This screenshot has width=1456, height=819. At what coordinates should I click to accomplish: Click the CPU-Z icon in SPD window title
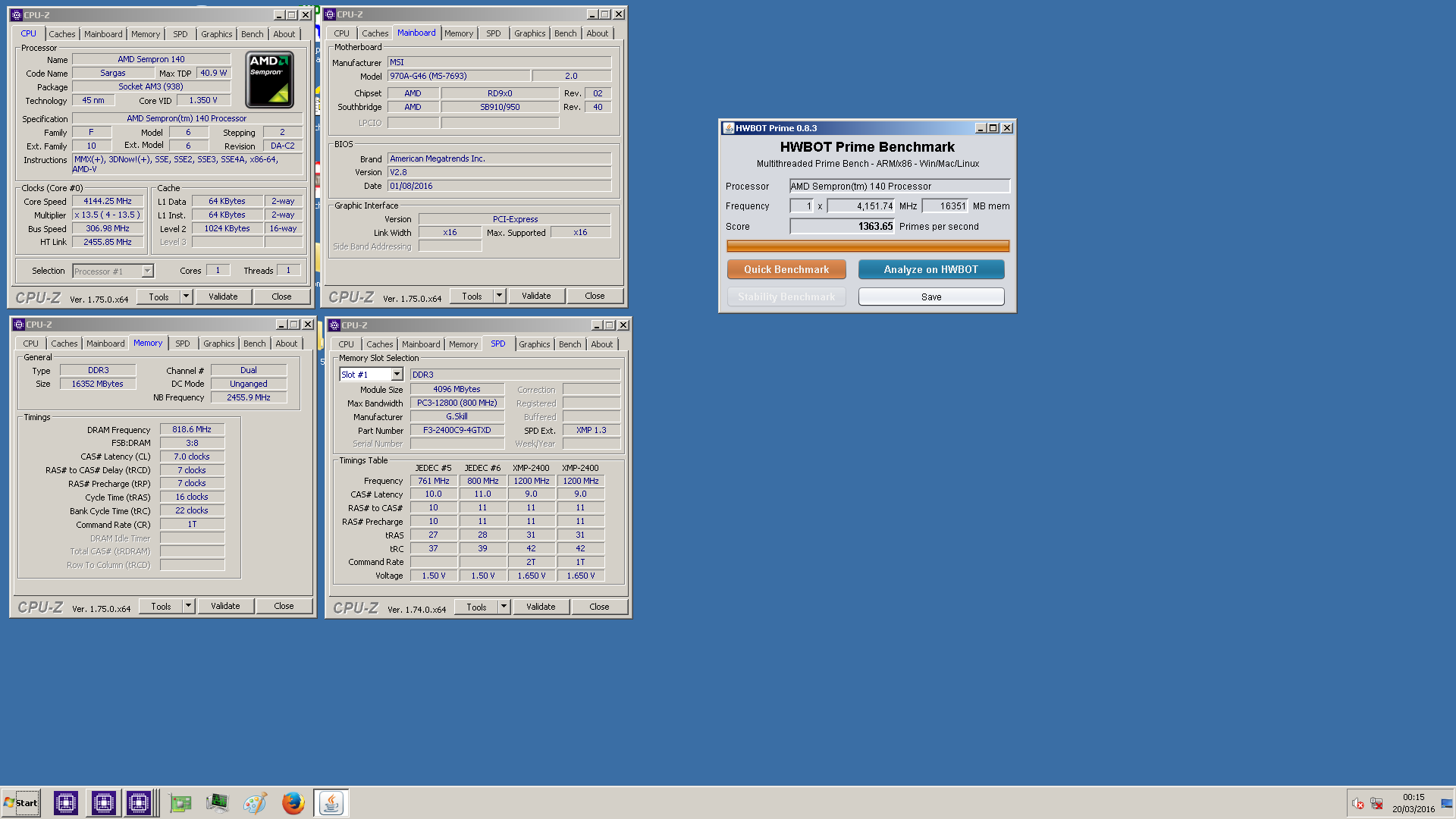click(334, 325)
